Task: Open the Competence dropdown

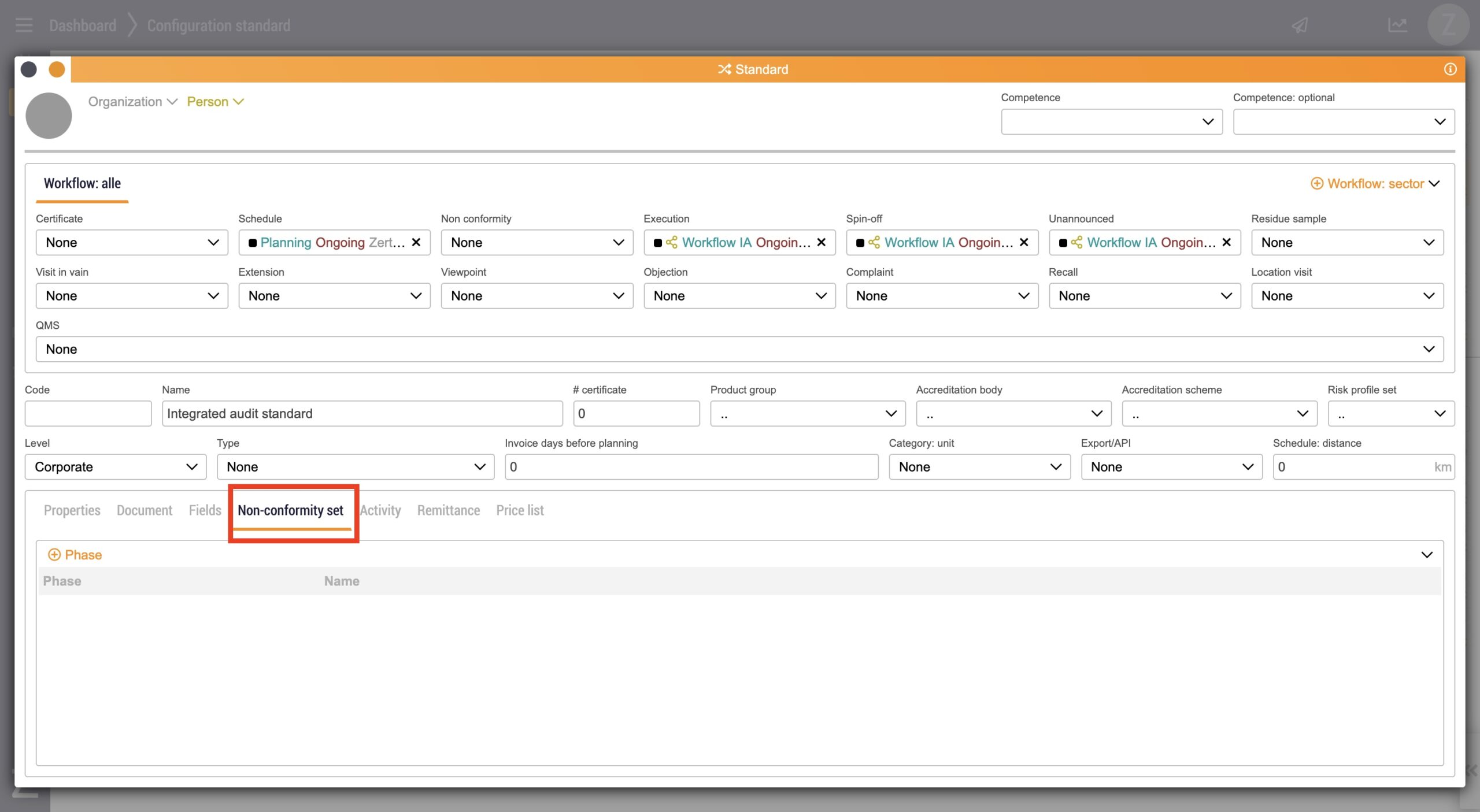Action: coord(1111,121)
